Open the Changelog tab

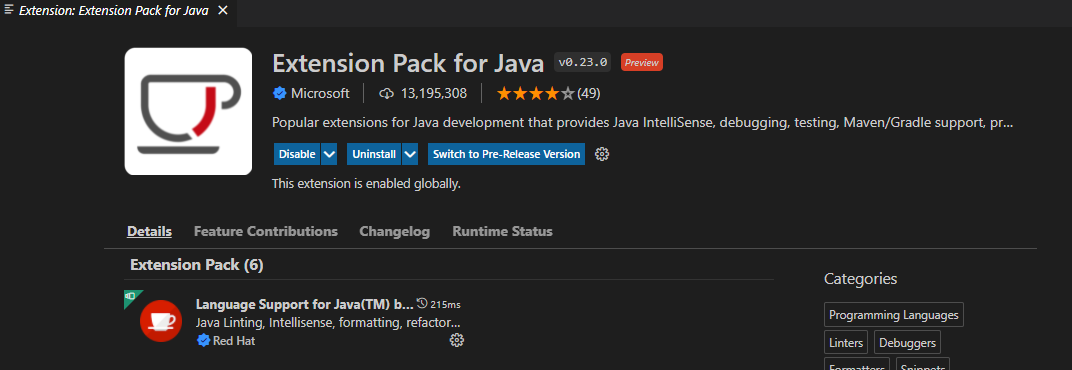(394, 231)
